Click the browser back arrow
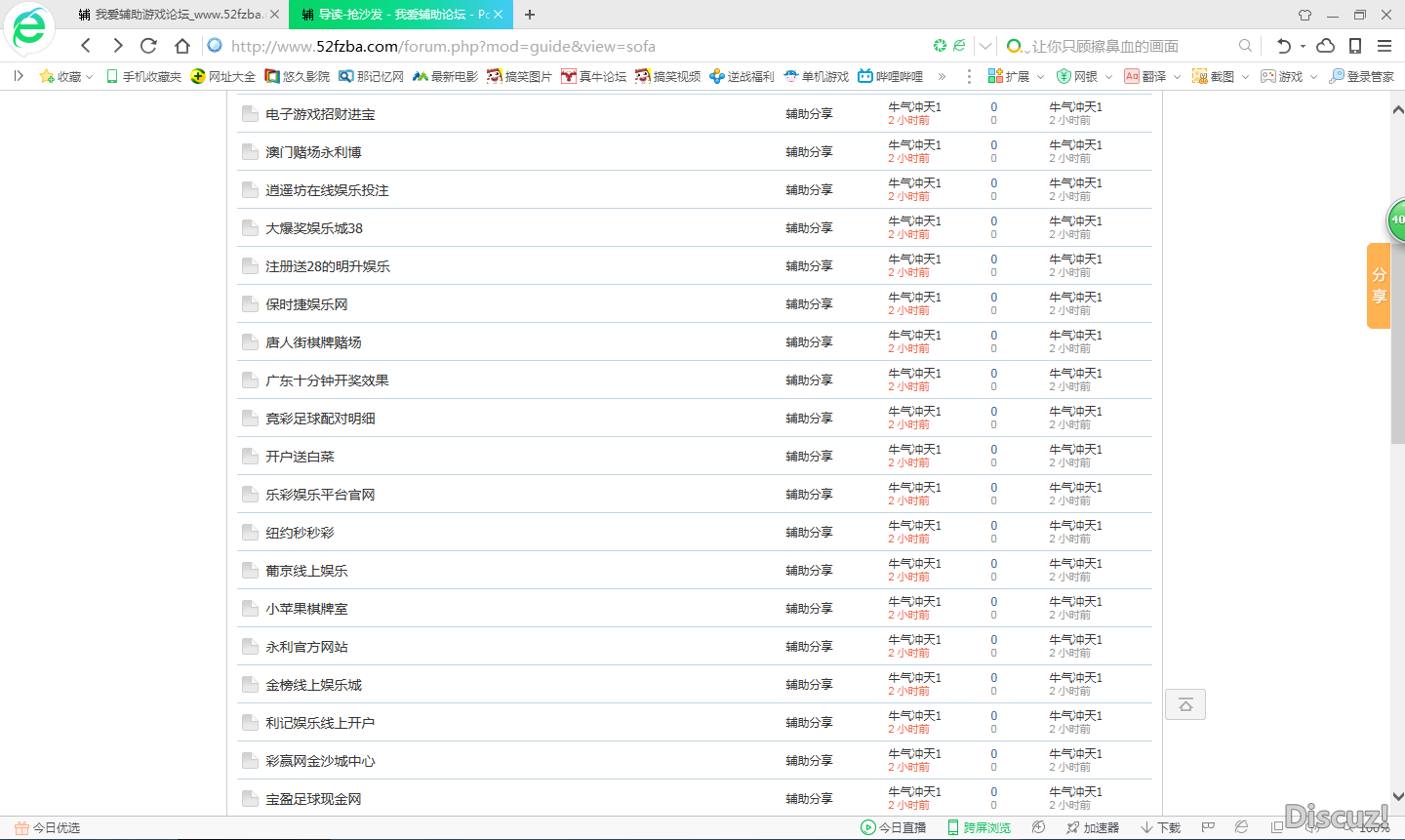Image resolution: width=1405 pixels, height=840 pixels. [86, 46]
